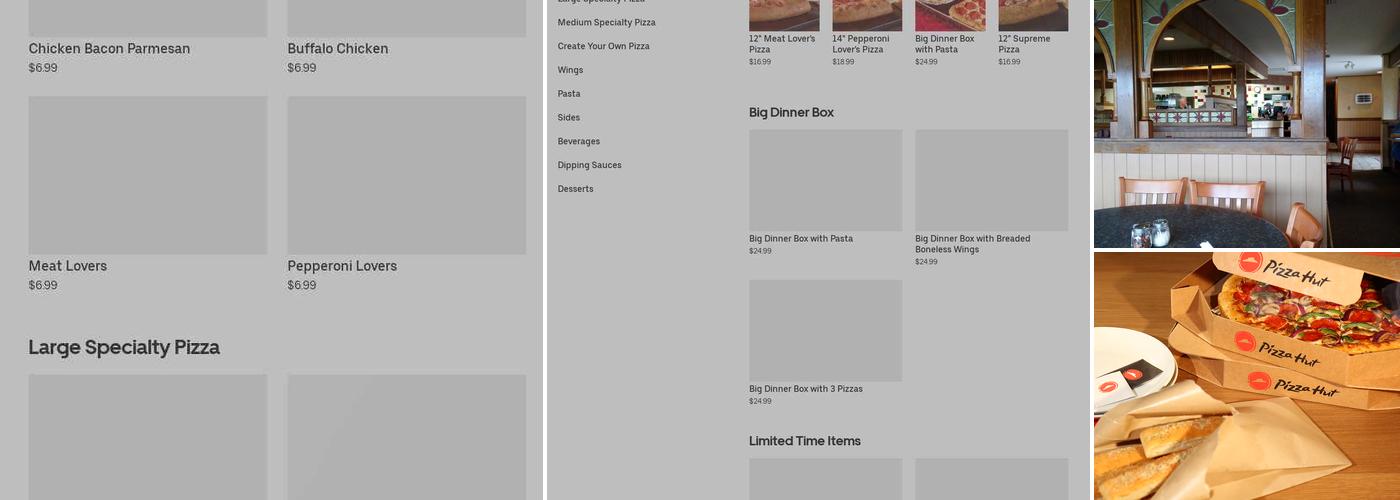Open the 12" Meat Lover's Pizza photo
The height and width of the screenshot is (500, 1400).
[x=784, y=15]
